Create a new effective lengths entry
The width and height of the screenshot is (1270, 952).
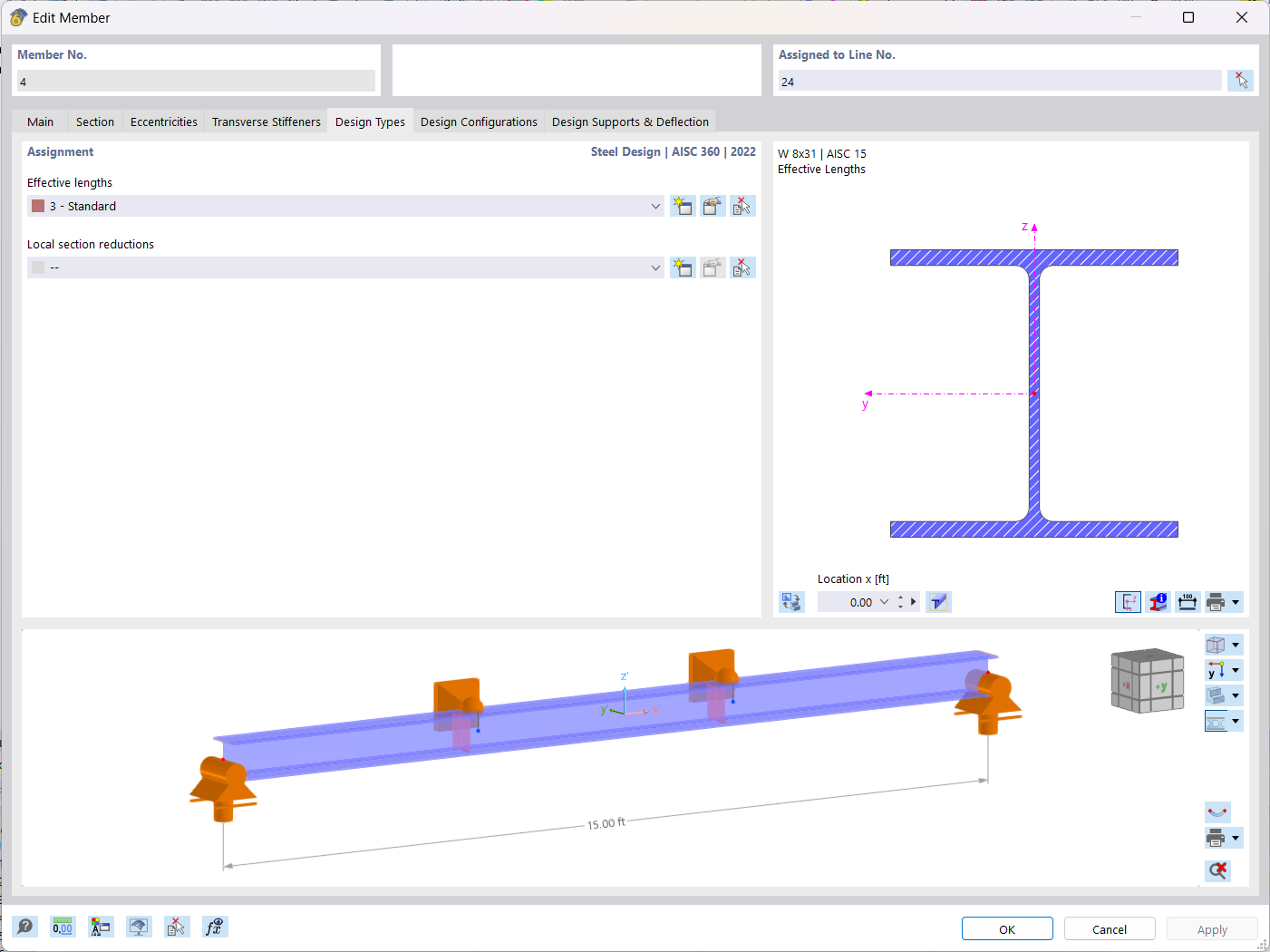(683, 206)
